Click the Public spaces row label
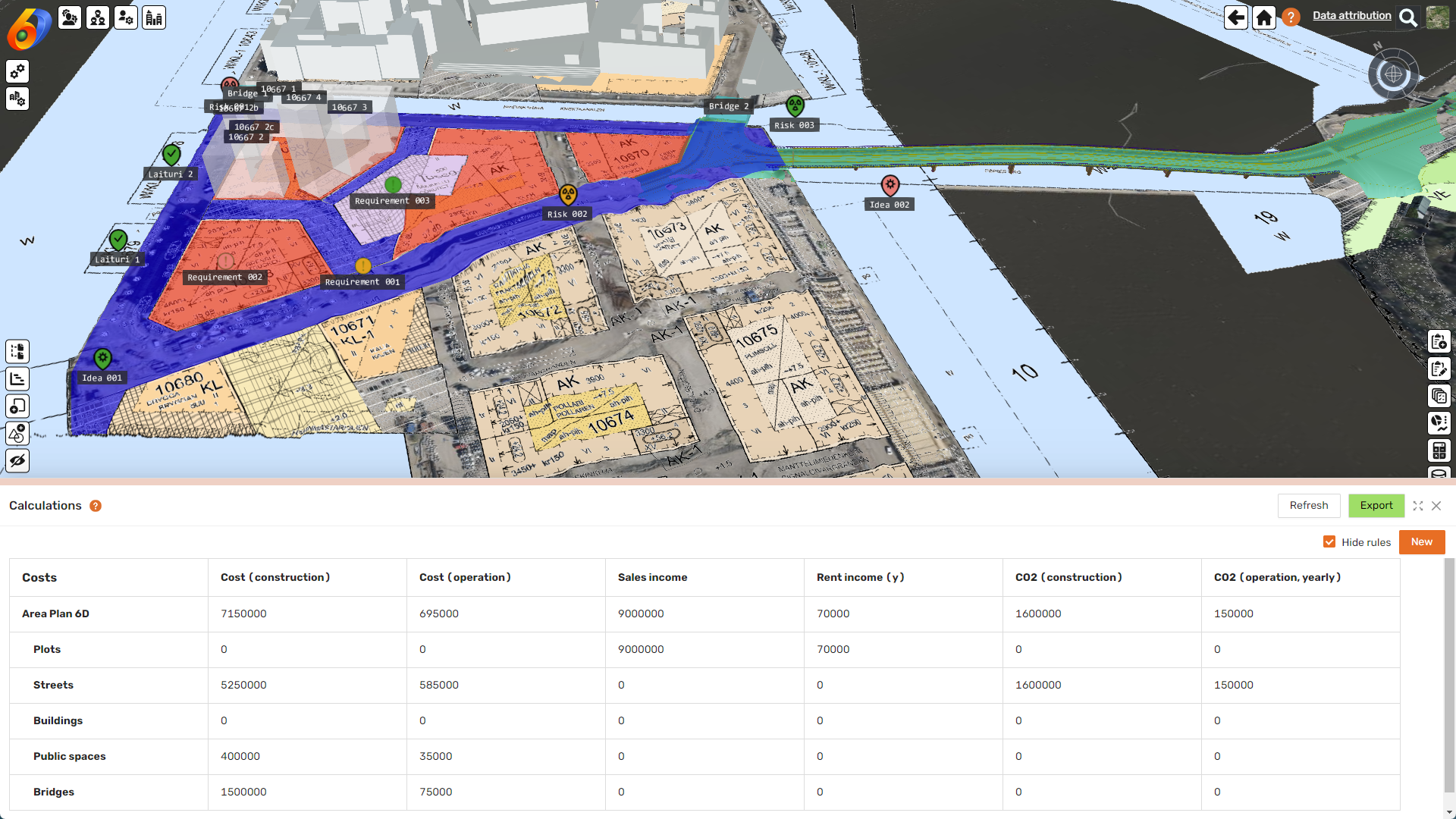Screen dimensions: 1456x819 tap(70, 756)
